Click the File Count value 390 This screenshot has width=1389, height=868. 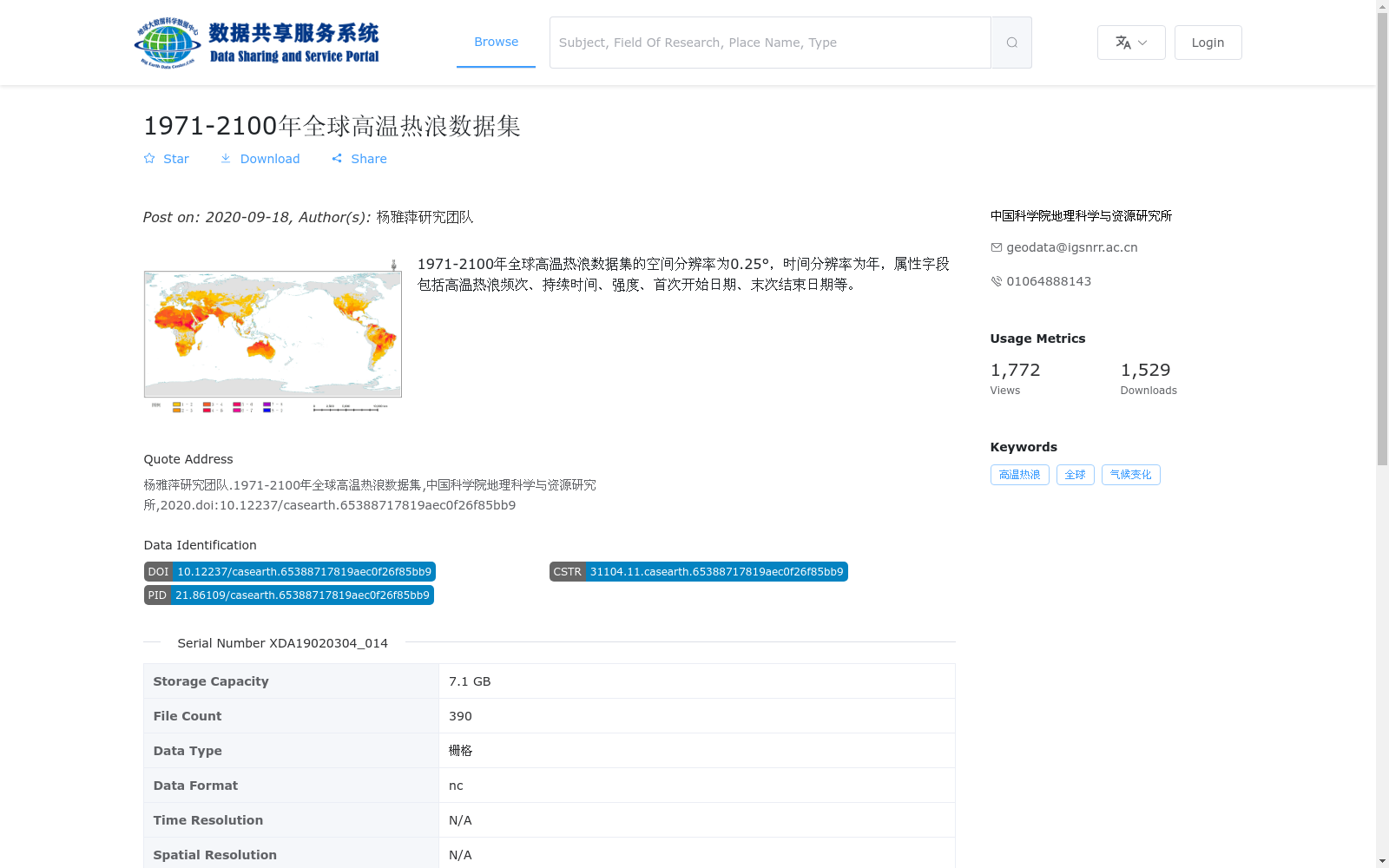click(460, 716)
